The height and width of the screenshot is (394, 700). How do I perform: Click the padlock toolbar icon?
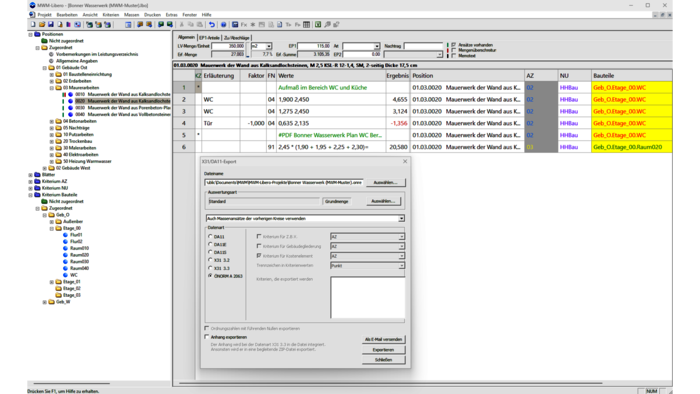point(336,25)
